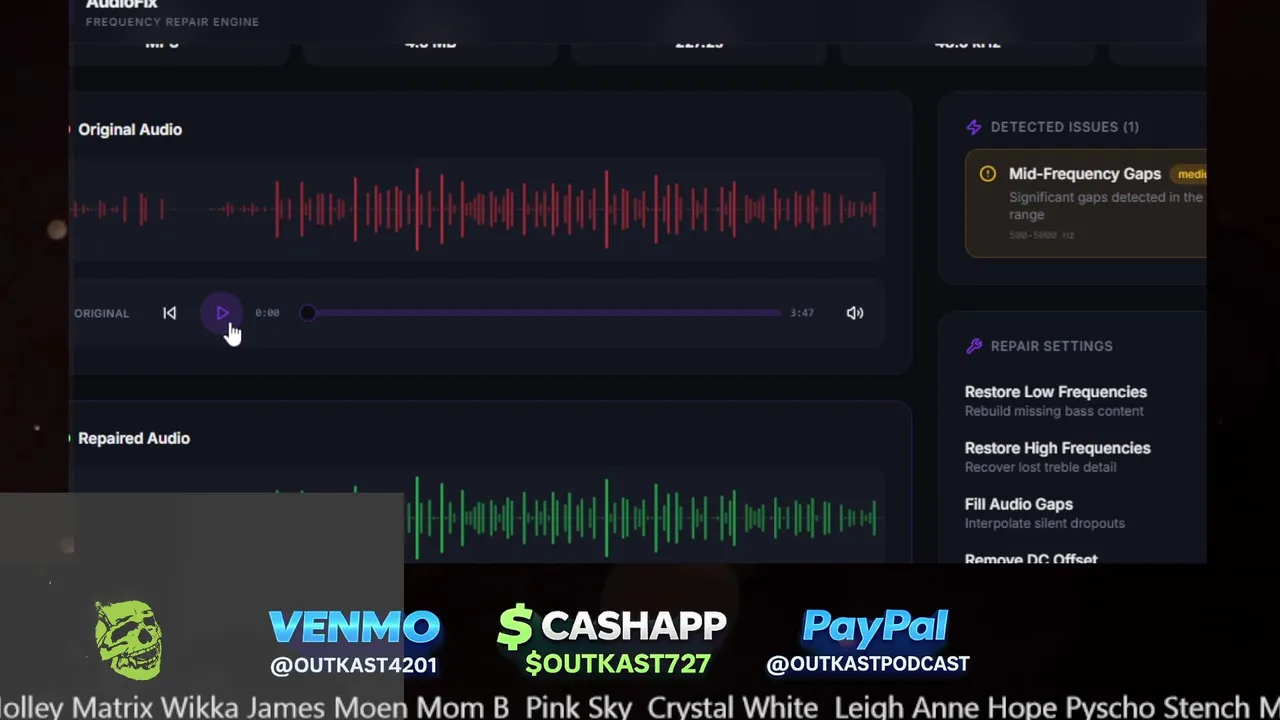The image size is (1280, 720).
Task: Click the Original Audio heading
Action: coord(130,129)
